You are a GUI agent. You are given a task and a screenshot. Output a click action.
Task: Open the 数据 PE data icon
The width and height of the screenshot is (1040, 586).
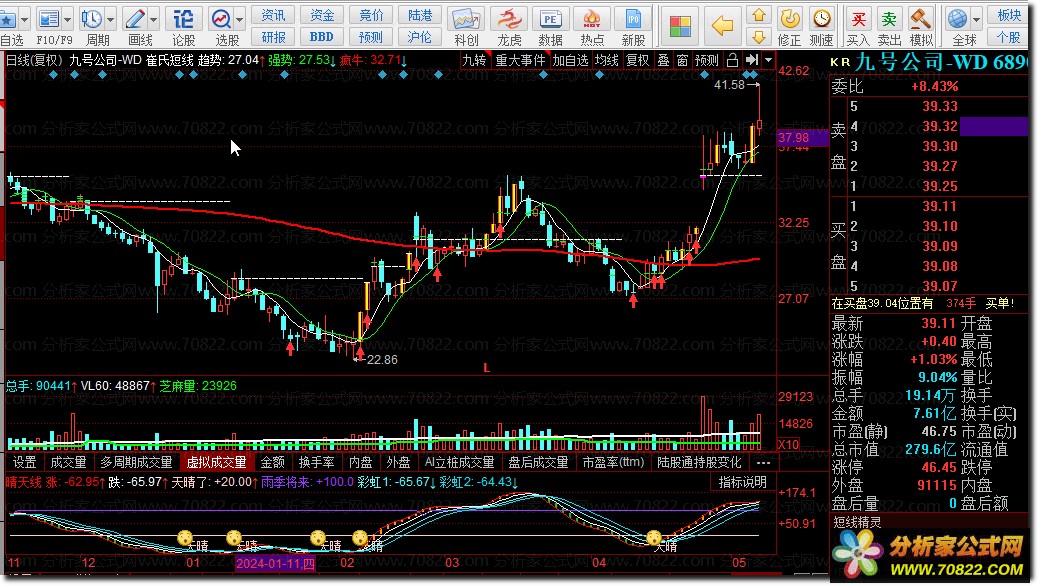tap(551, 19)
